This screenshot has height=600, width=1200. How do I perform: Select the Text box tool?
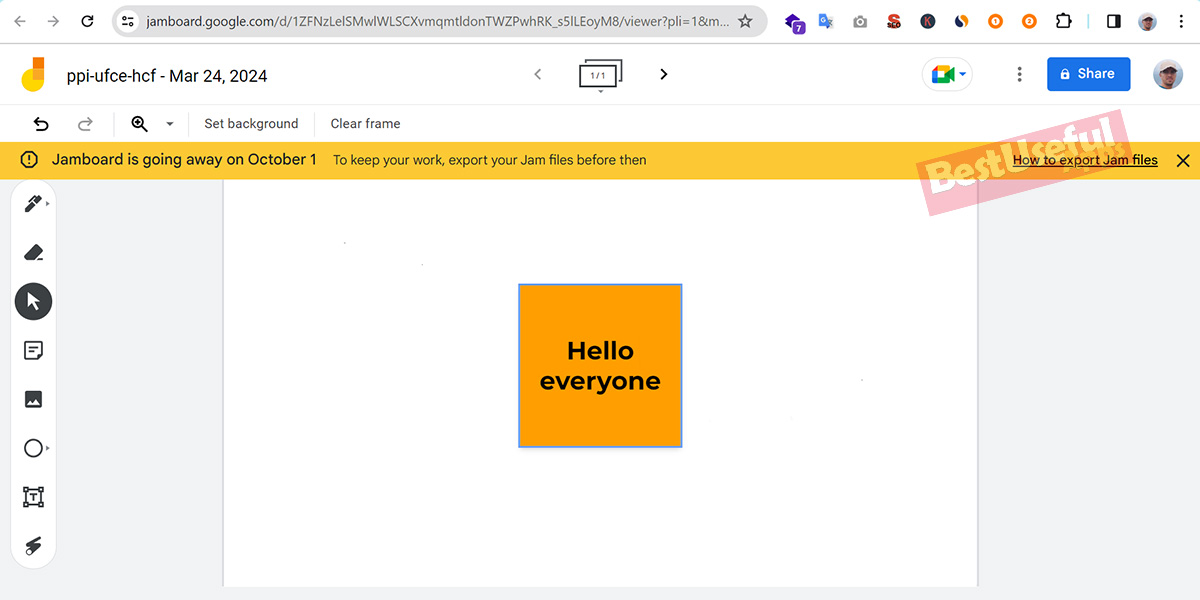click(x=33, y=497)
